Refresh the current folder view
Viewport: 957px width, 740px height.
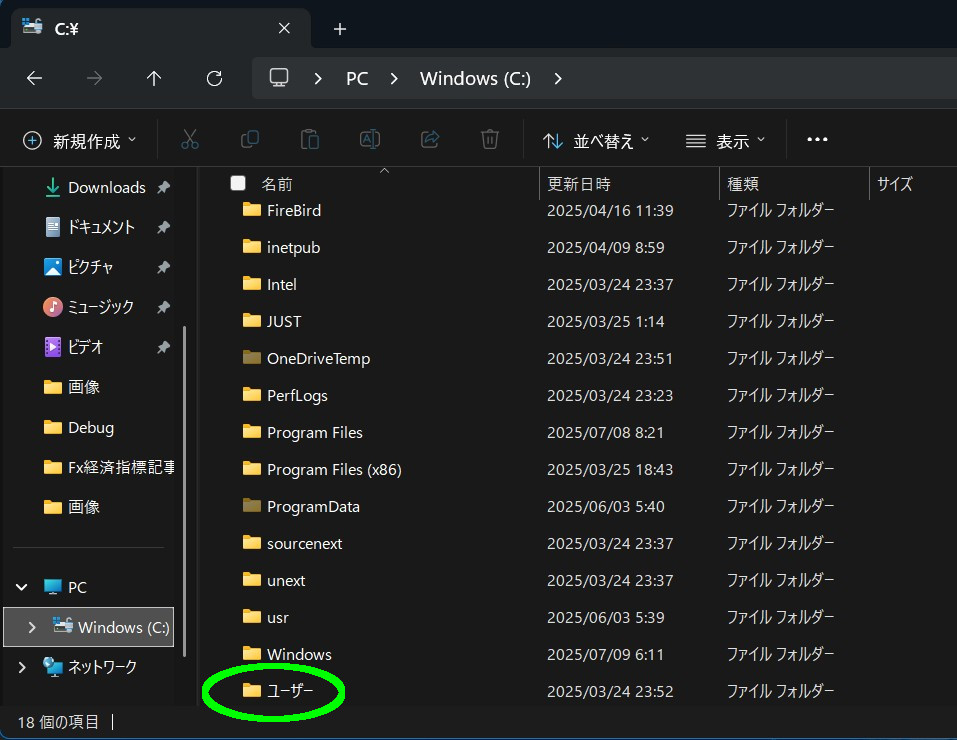(214, 78)
